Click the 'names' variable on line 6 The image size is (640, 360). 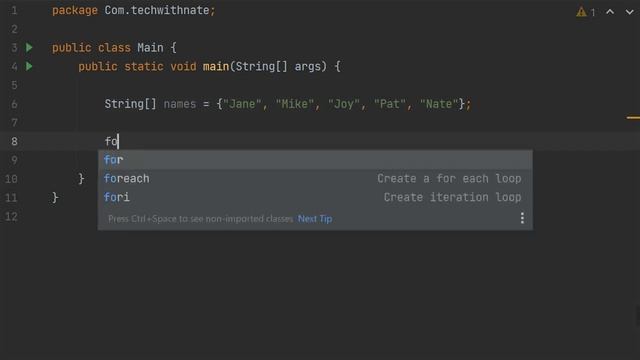click(x=180, y=104)
